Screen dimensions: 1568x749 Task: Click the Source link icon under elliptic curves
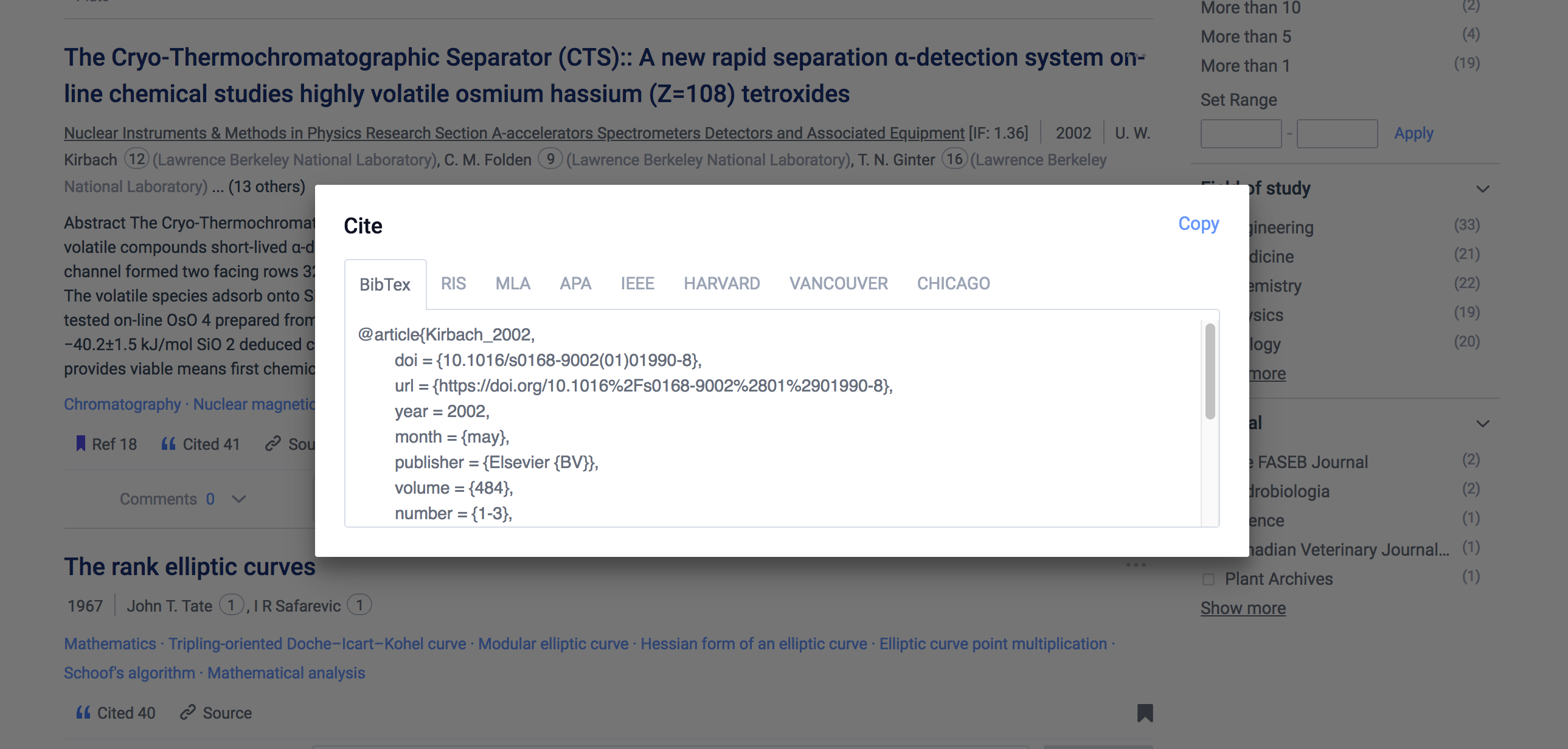pos(187,712)
